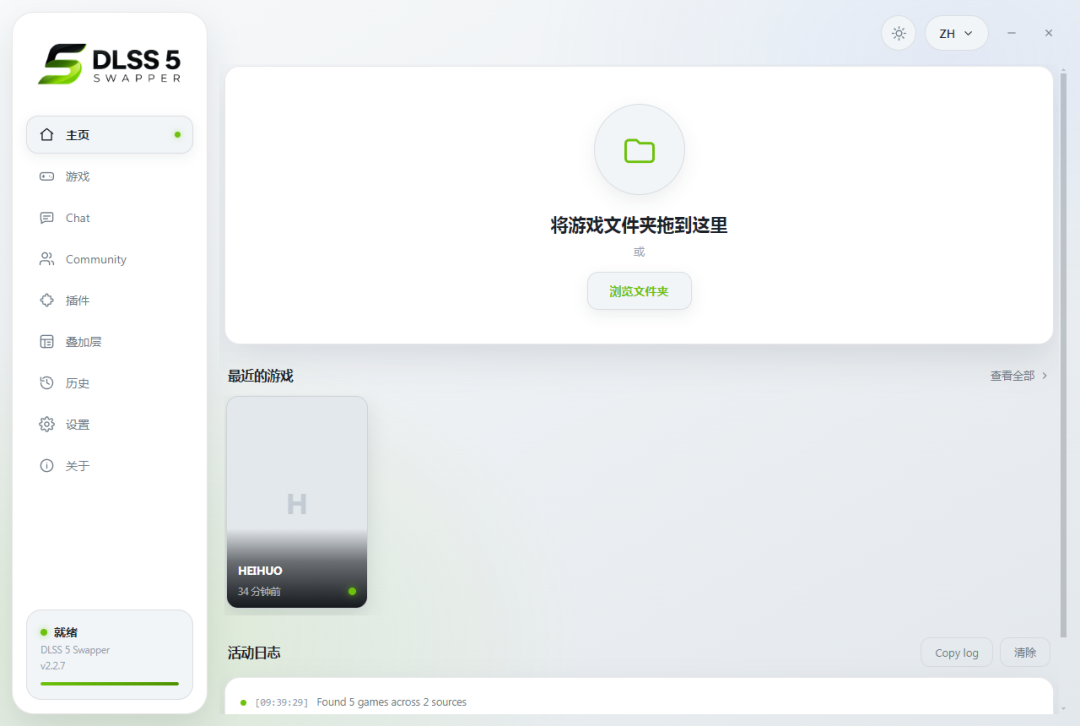Open the 设置 settings menu label
The height and width of the screenshot is (726, 1080).
[77, 424]
